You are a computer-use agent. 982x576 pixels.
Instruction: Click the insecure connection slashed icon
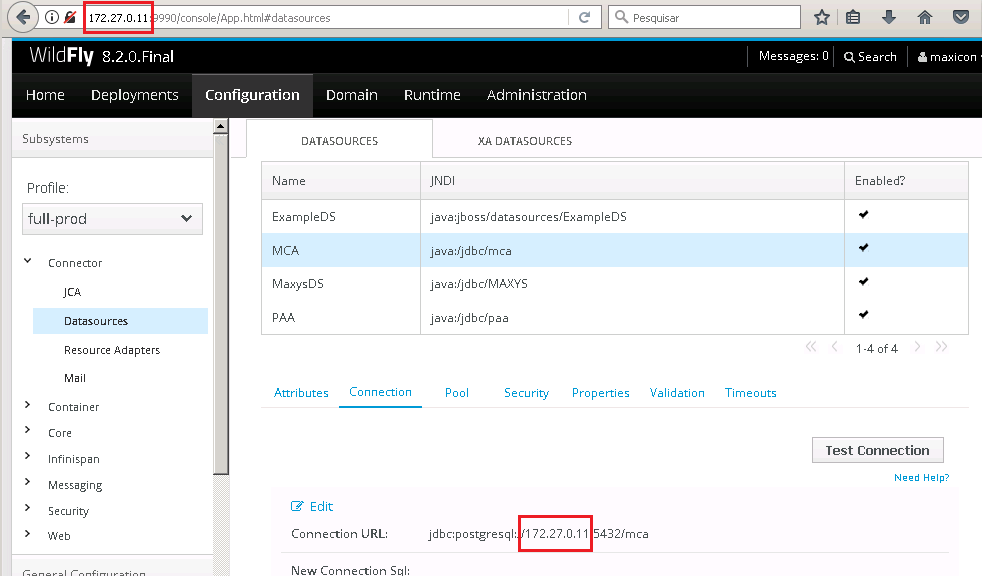tap(70, 17)
